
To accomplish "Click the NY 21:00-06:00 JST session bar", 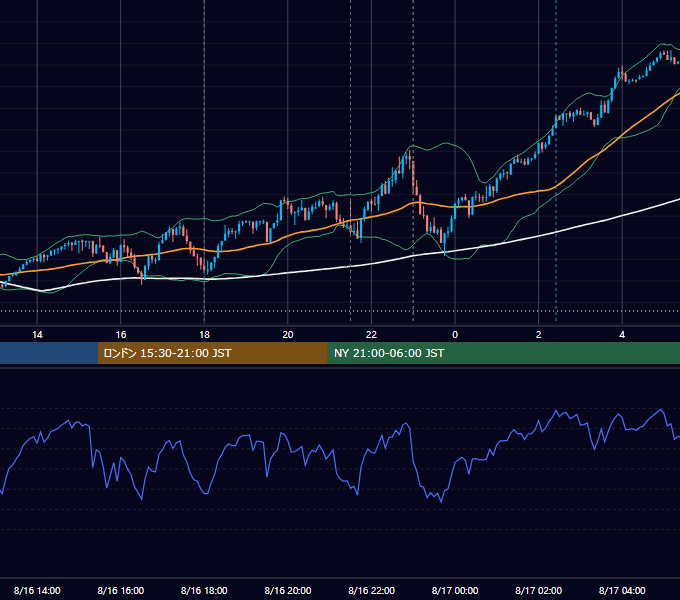I will 503,353.
